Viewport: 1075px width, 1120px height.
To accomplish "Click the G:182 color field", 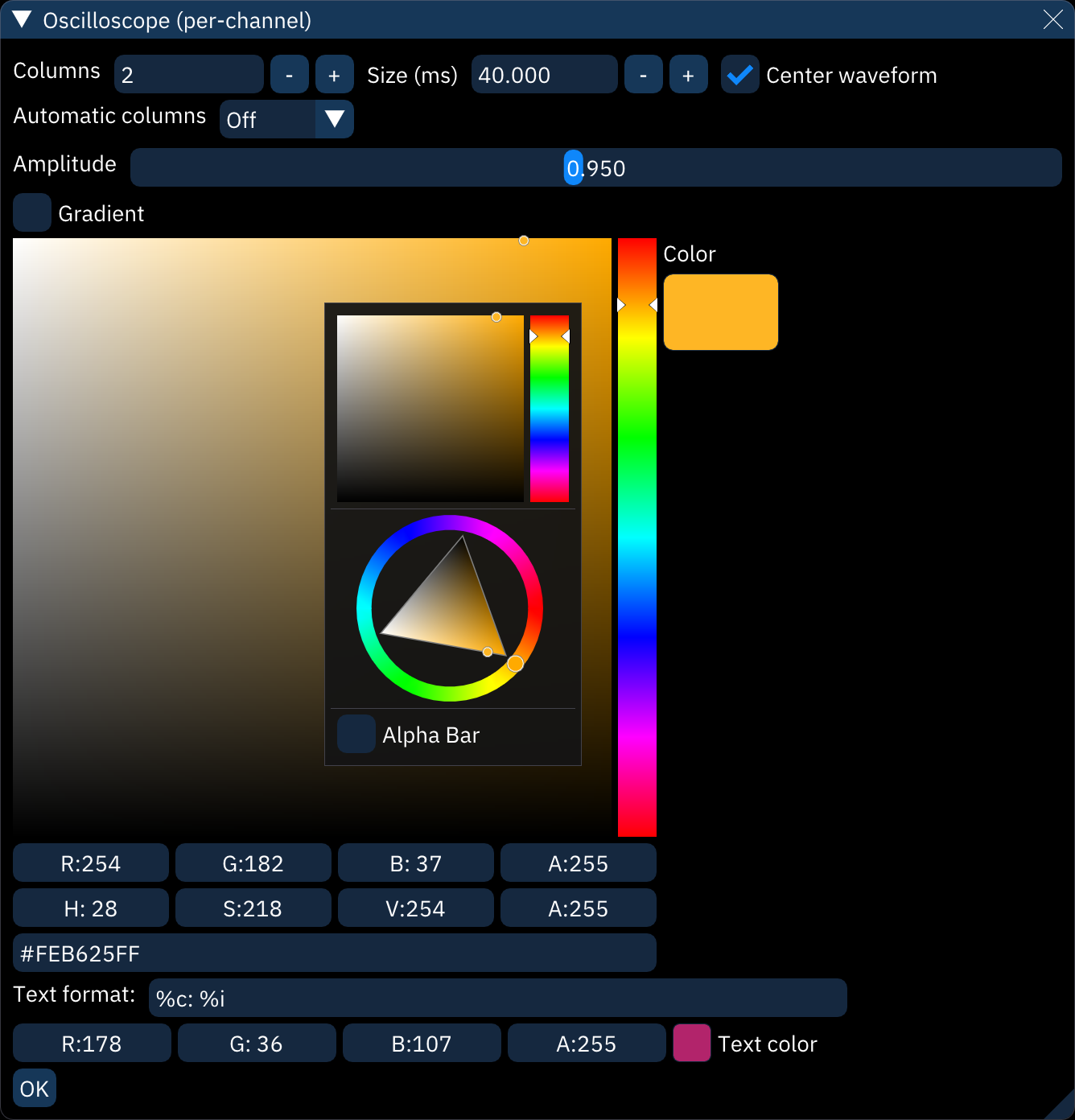I will [253, 863].
